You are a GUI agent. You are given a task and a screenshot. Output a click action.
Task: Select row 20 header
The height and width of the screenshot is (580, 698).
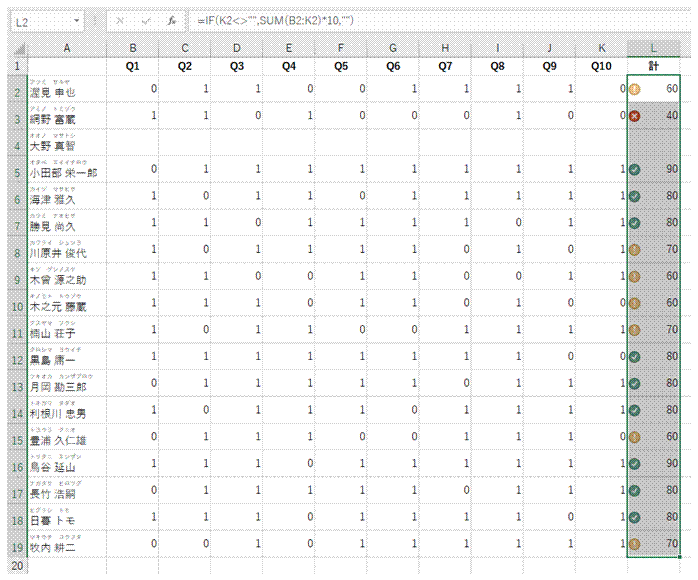[17, 566]
